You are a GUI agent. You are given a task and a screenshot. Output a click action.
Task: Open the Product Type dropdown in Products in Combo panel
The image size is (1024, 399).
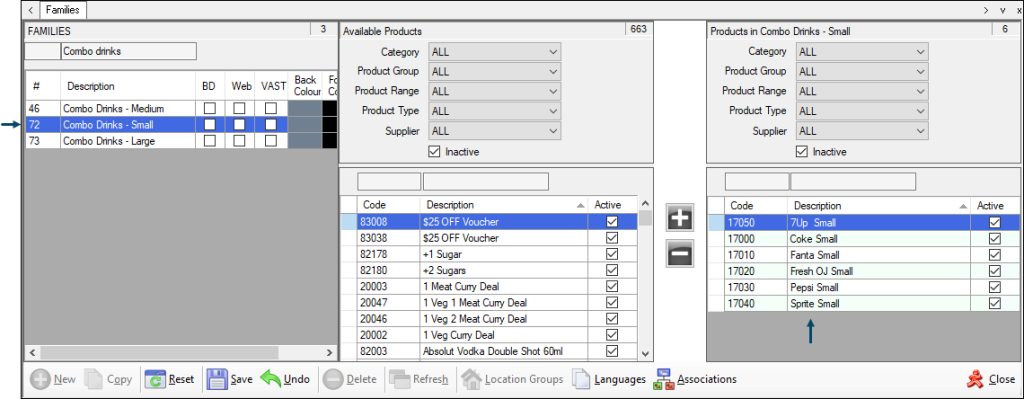(x=862, y=111)
